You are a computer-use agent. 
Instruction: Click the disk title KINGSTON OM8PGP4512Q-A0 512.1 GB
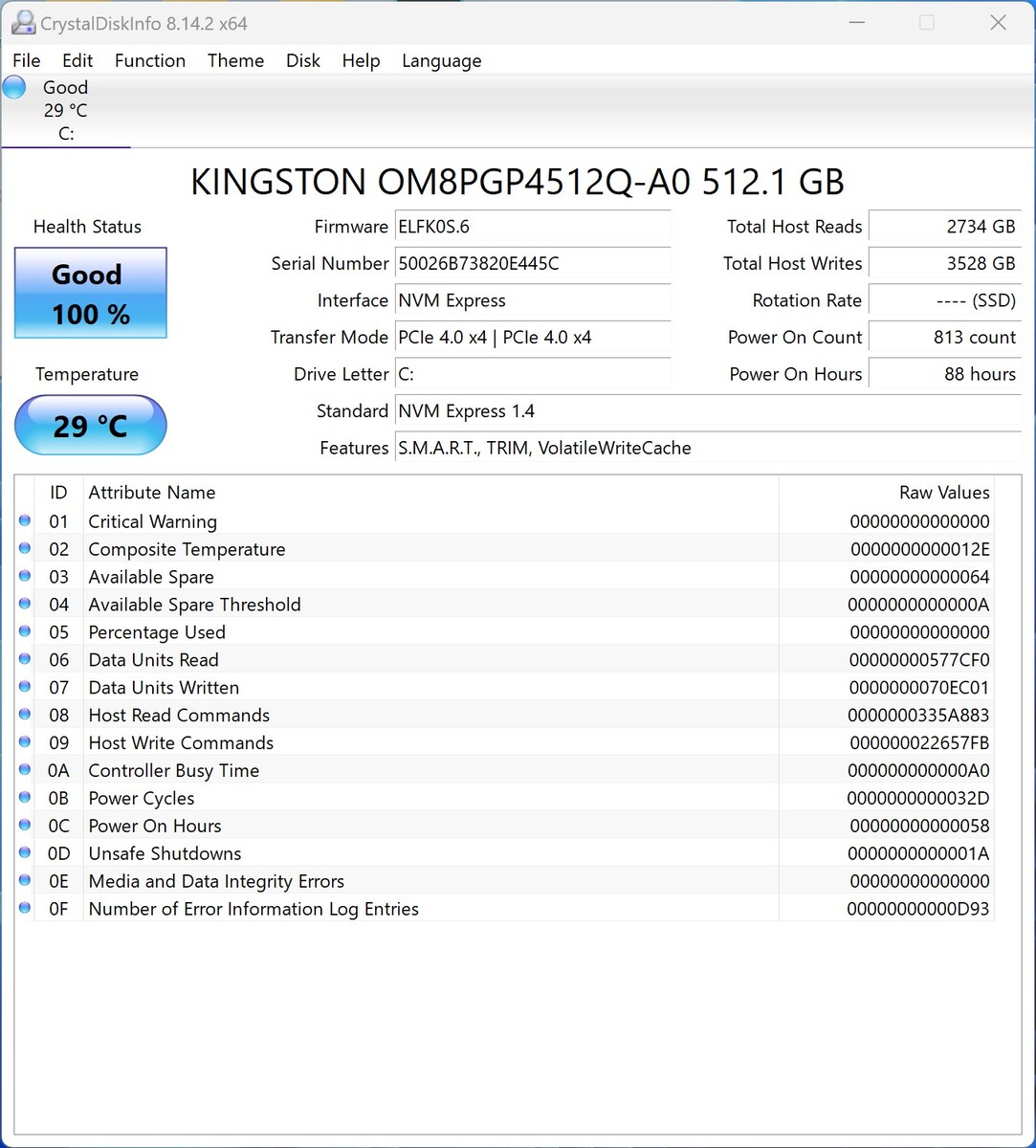pos(518,182)
